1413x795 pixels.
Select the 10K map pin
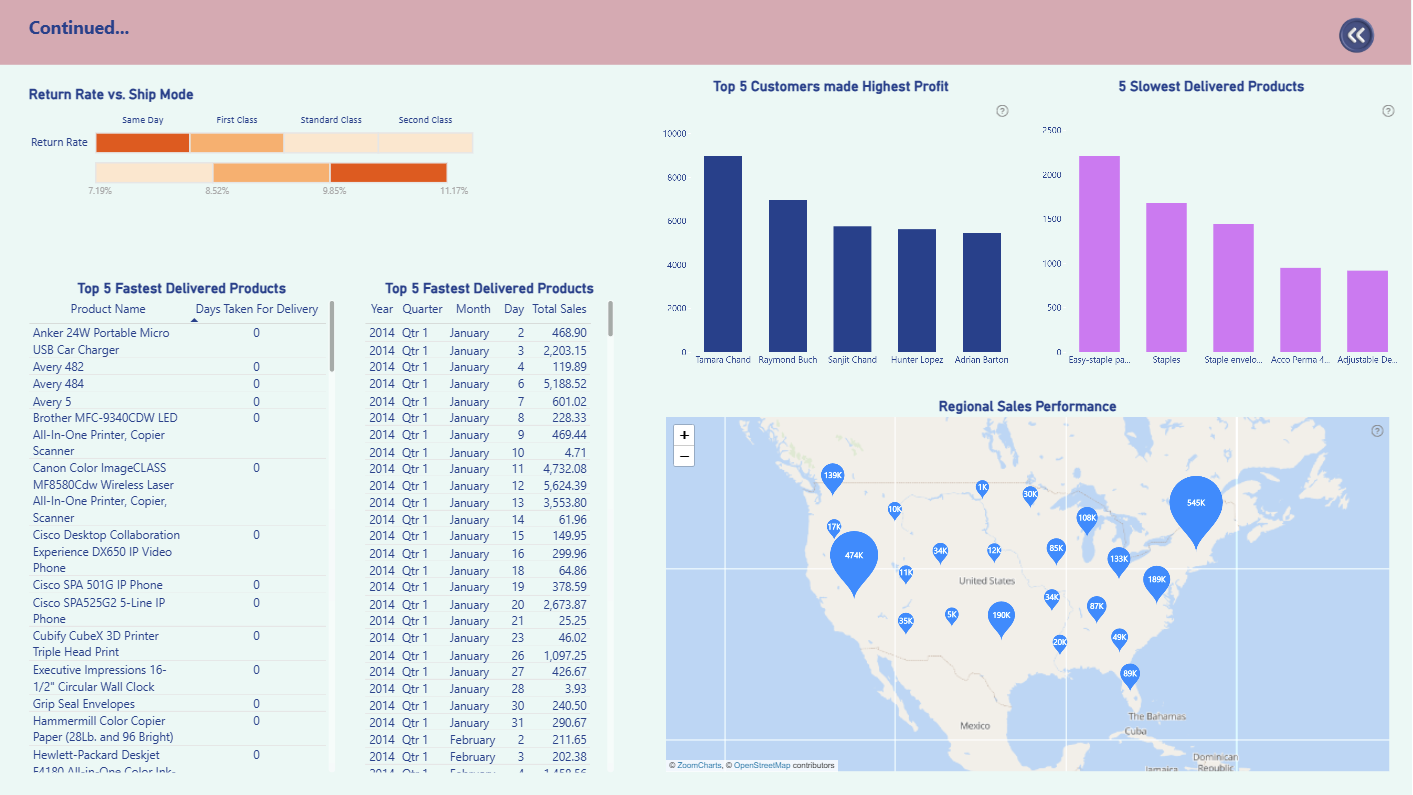click(895, 511)
